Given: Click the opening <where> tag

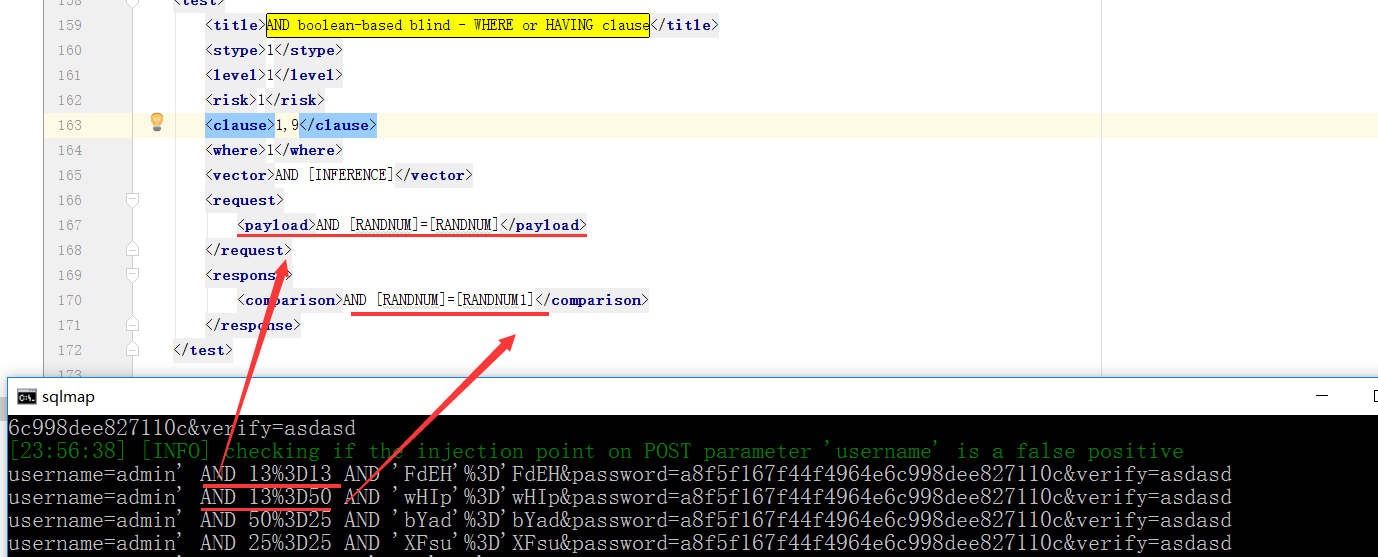Looking at the screenshot, I should 235,150.
